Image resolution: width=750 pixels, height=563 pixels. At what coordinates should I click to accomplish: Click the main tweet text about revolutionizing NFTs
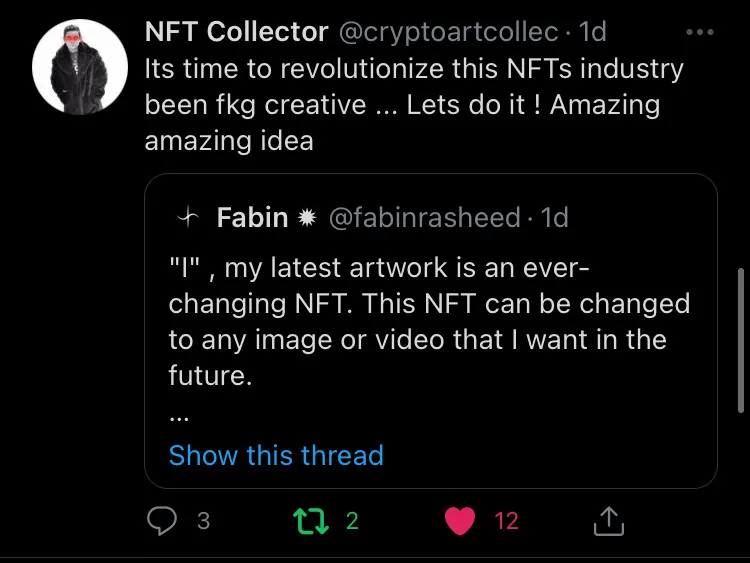(400, 105)
